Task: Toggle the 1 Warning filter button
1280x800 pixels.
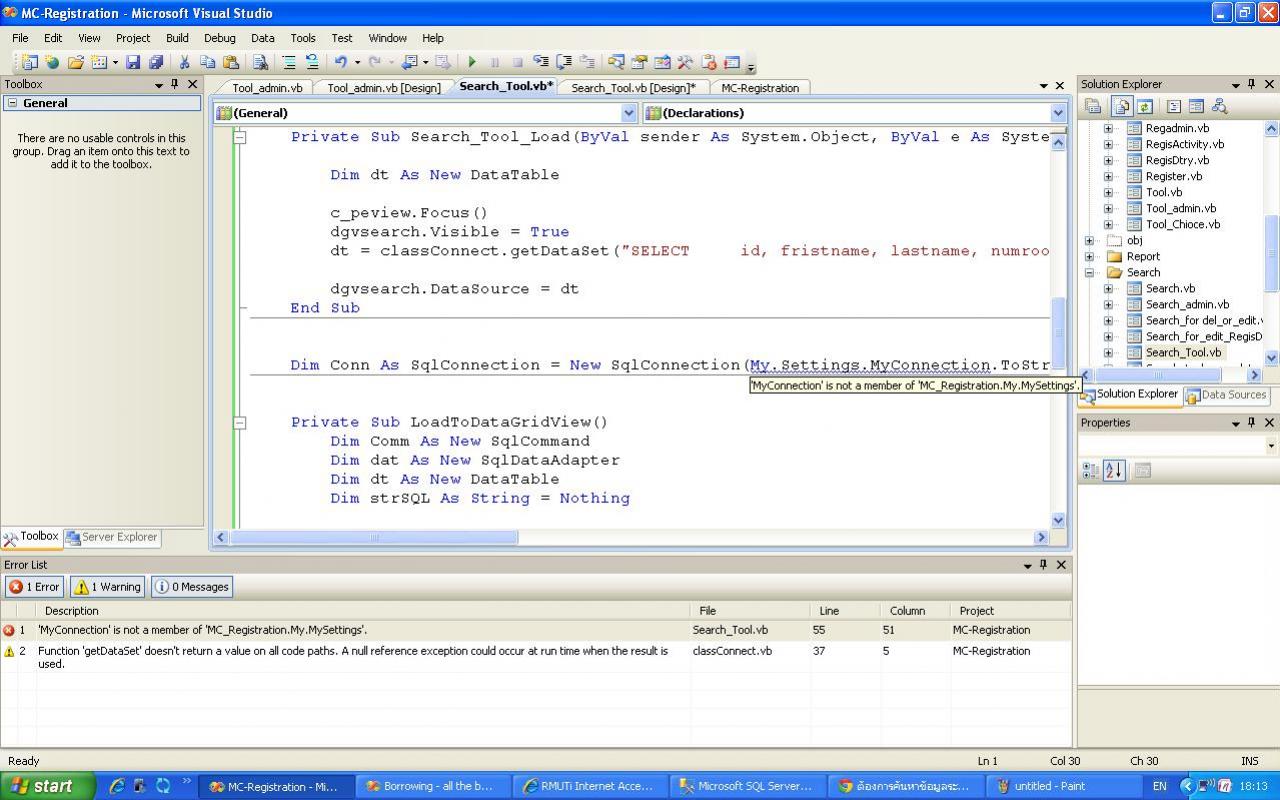Action: click(107, 587)
